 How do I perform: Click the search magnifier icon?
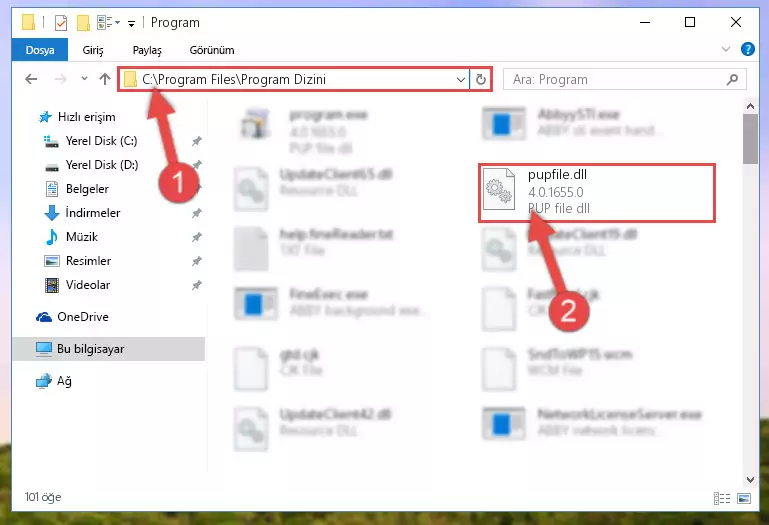[x=732, y=79]
